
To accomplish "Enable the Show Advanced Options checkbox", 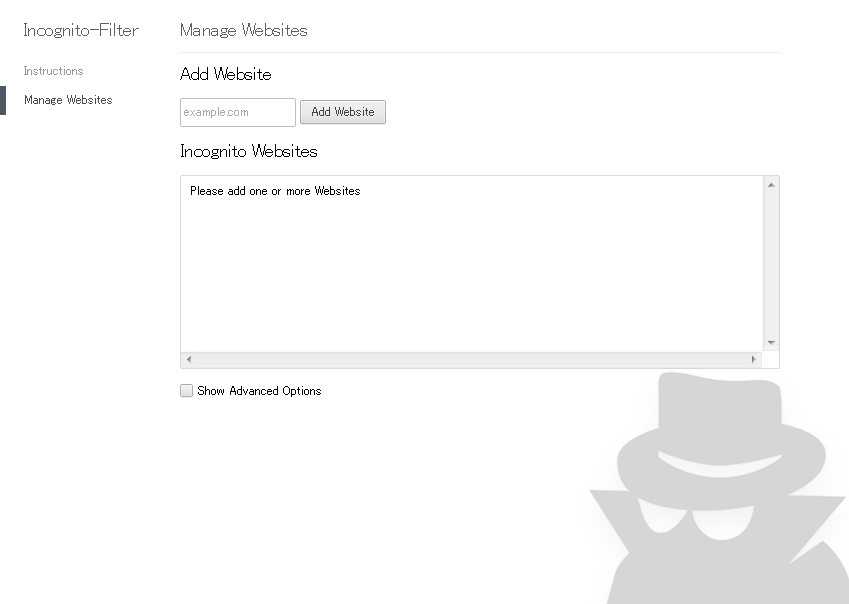I will coord(186,391).
